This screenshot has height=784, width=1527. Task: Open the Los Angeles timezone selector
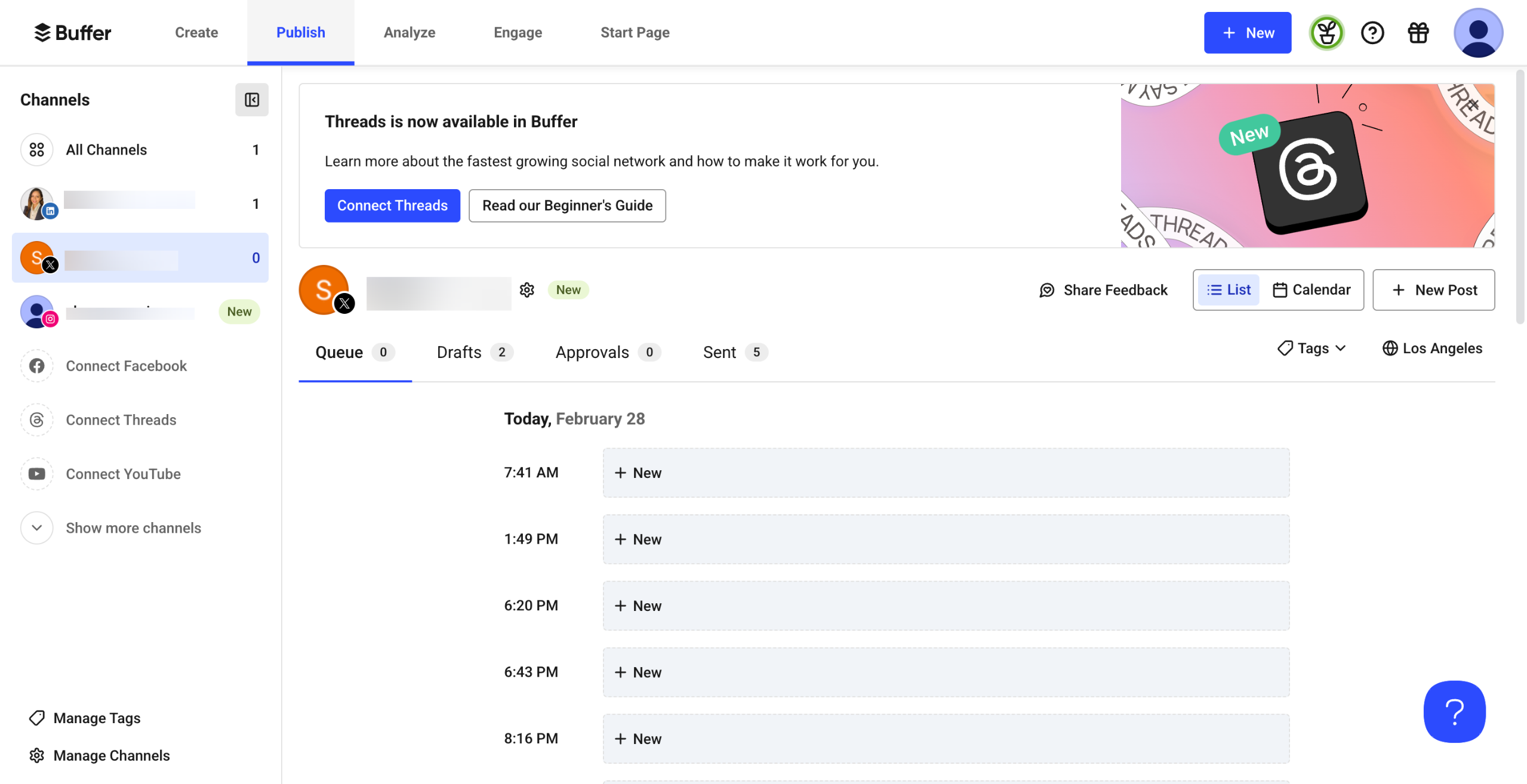[1431, 348]
